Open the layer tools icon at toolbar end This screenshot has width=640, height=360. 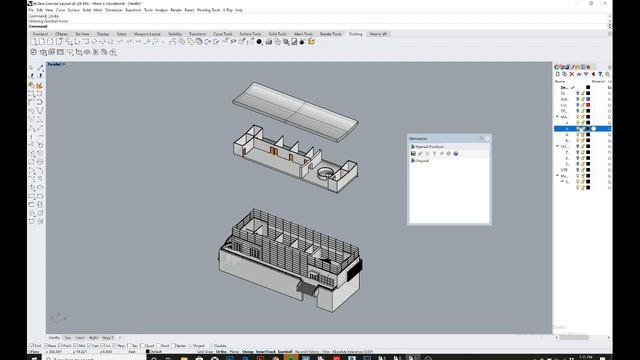pyautogui.click(x=607, y=74)
